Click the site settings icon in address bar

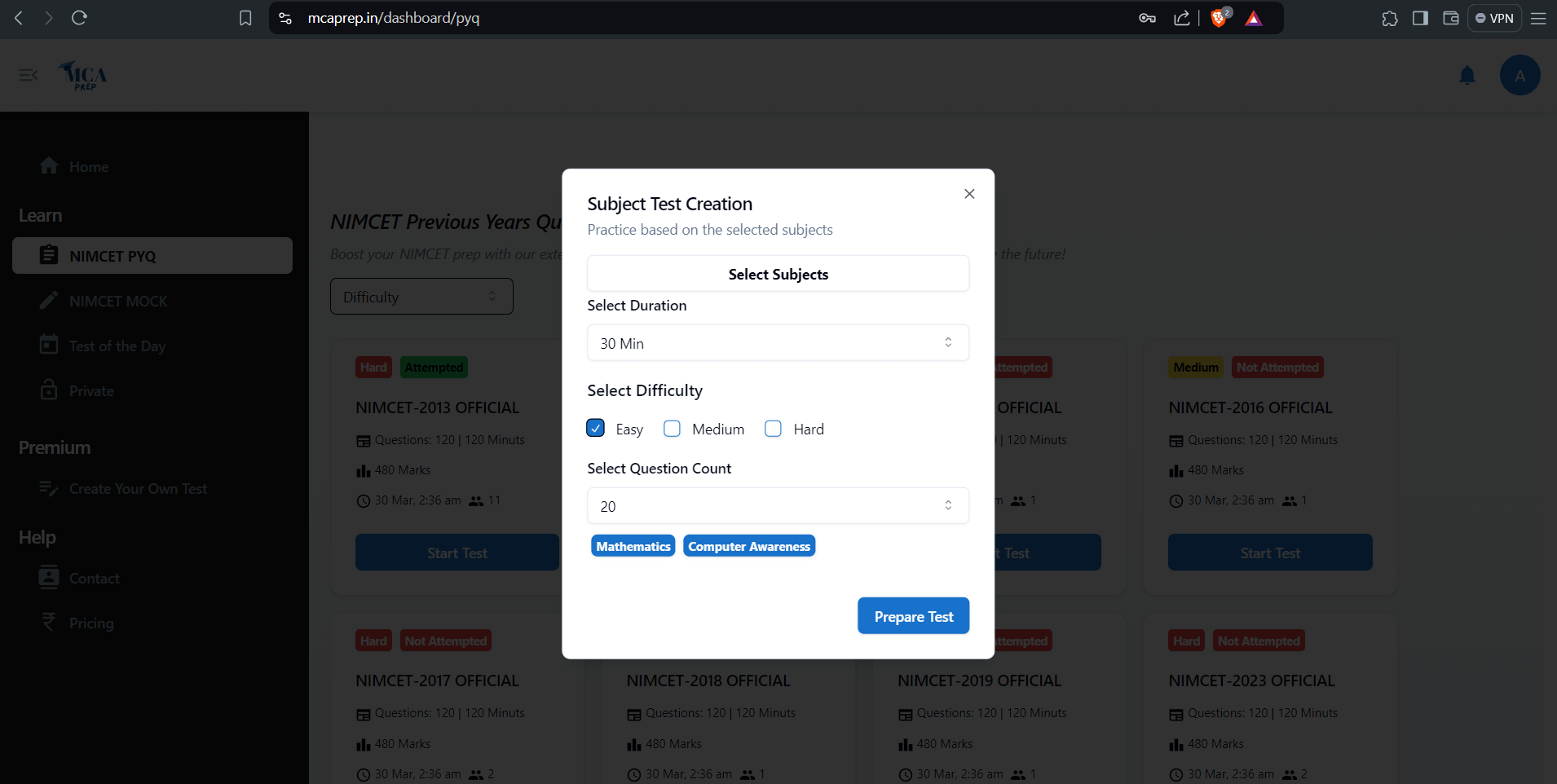[285, 18]
